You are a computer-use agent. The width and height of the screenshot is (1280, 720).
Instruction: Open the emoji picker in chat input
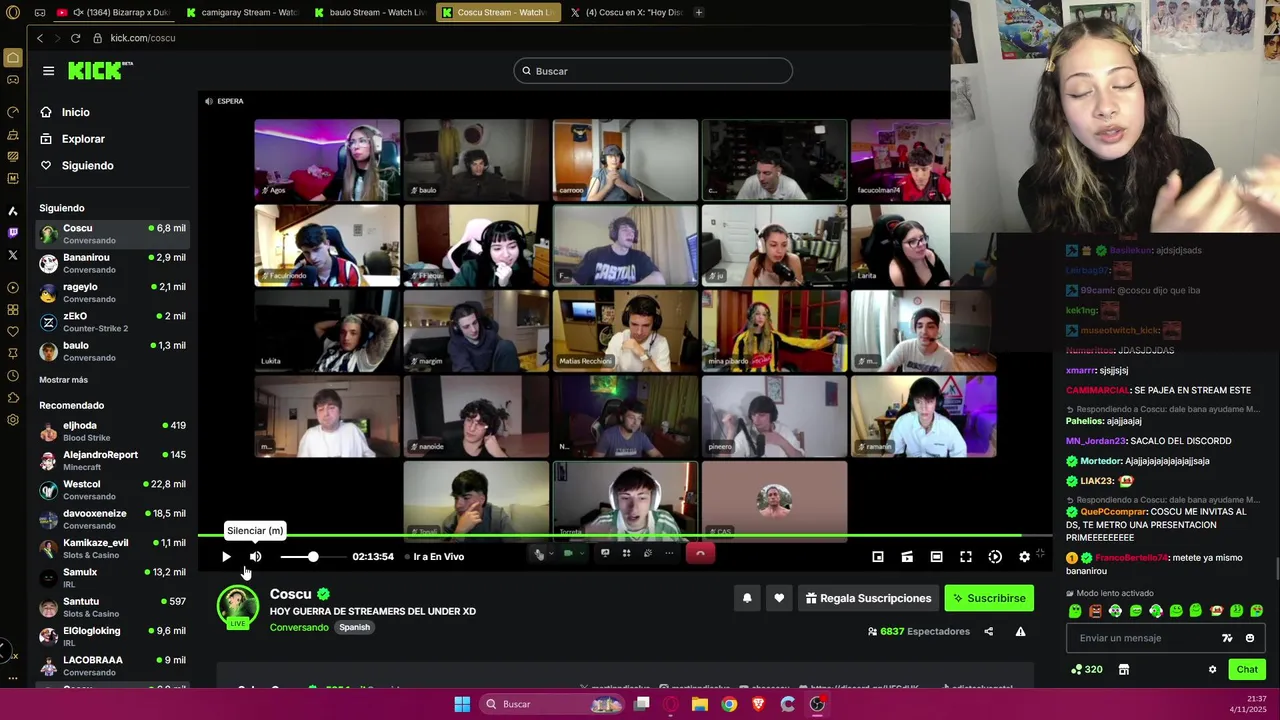(x=1250, y=638)
